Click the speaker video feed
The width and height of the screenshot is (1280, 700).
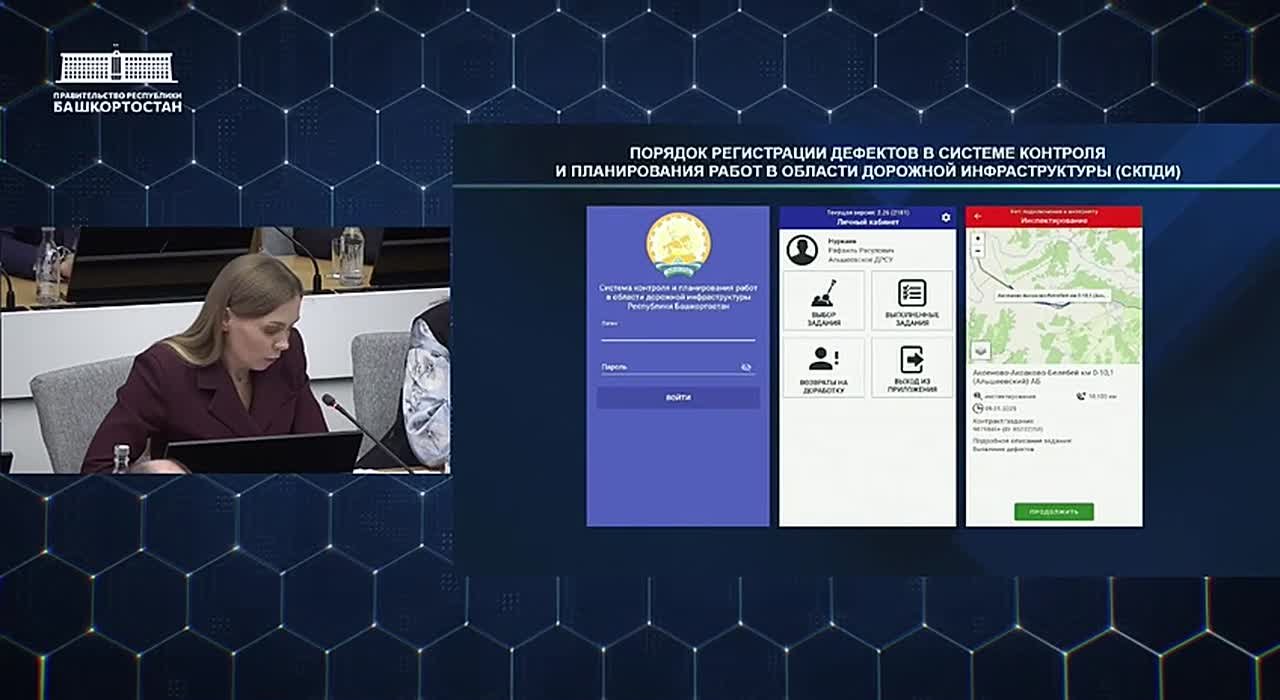[x=225, y=350]
